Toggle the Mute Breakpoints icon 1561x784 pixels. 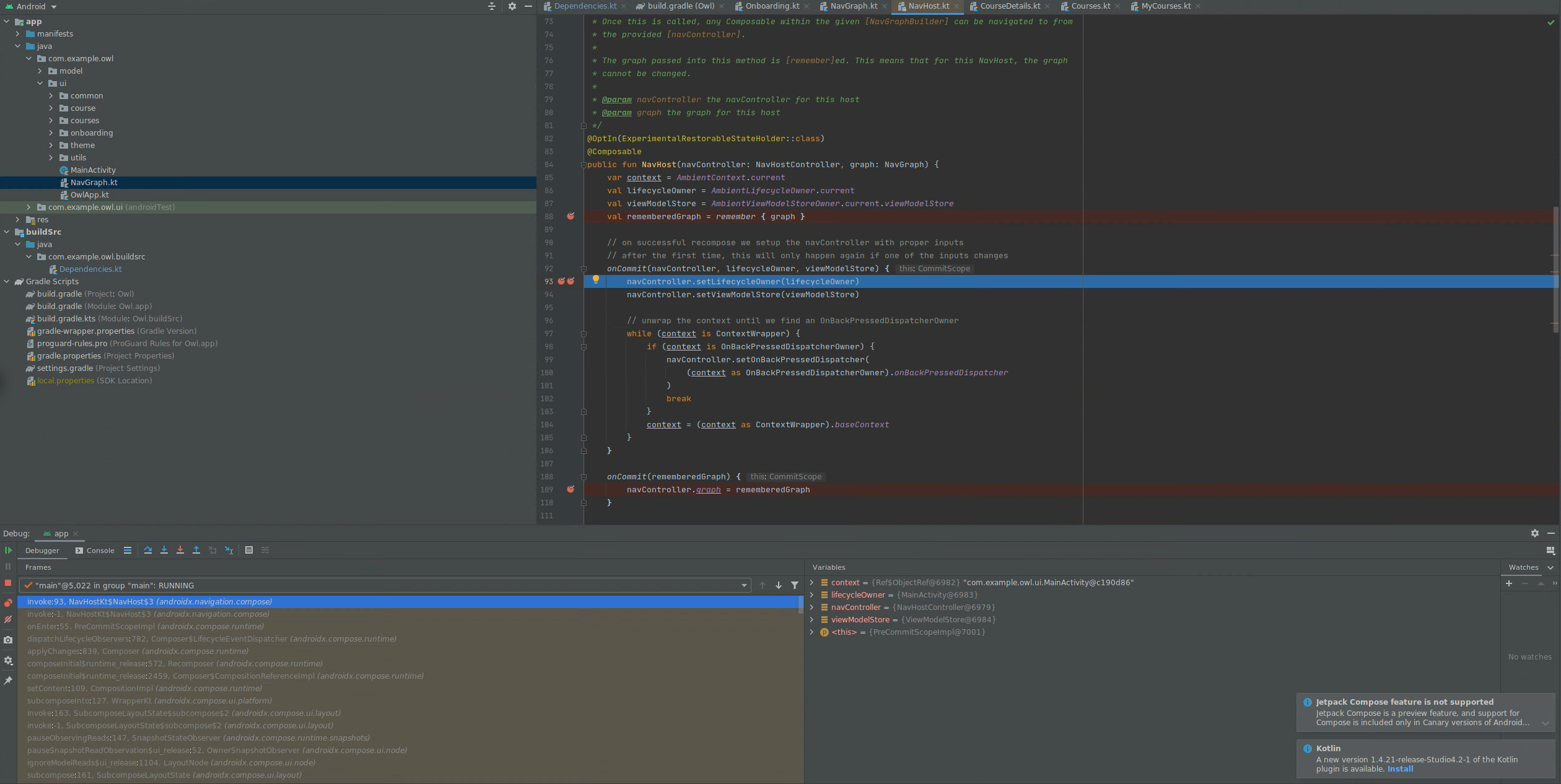click(x=8, y=619)
